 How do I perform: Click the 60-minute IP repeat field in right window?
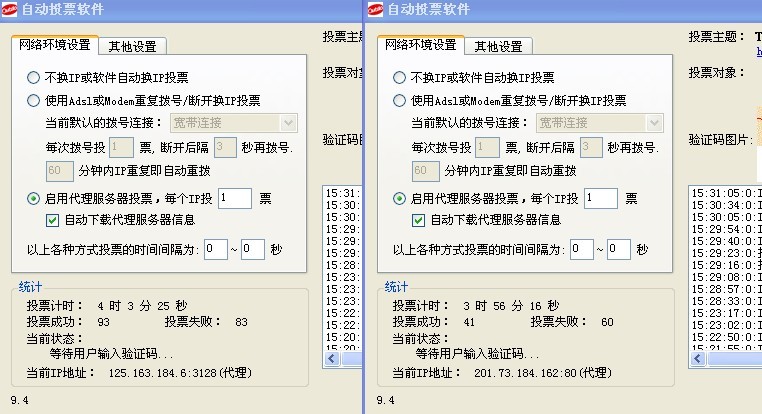tap(426, 171)
